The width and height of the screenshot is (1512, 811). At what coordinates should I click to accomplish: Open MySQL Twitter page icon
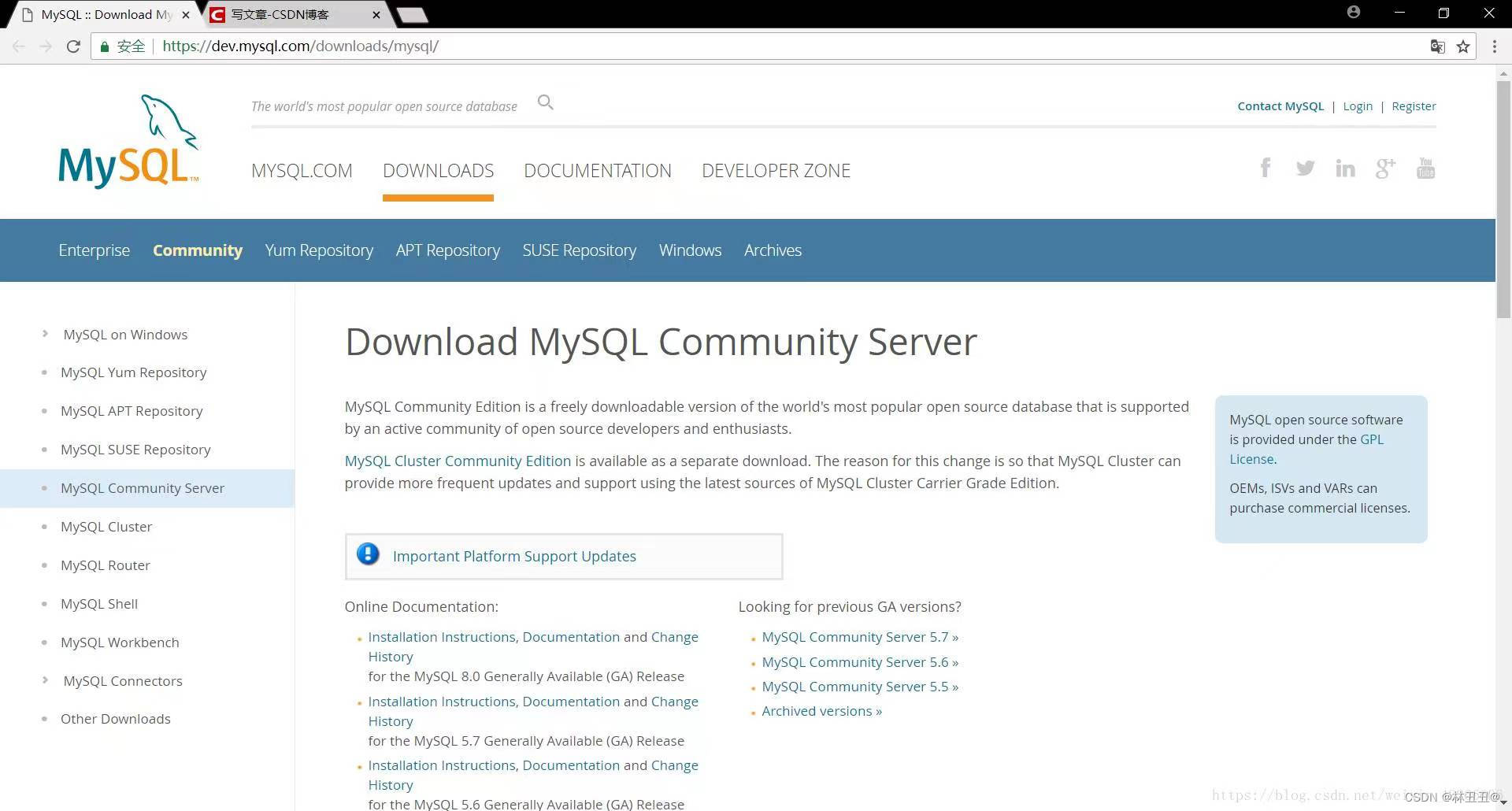click(1305, 168)
